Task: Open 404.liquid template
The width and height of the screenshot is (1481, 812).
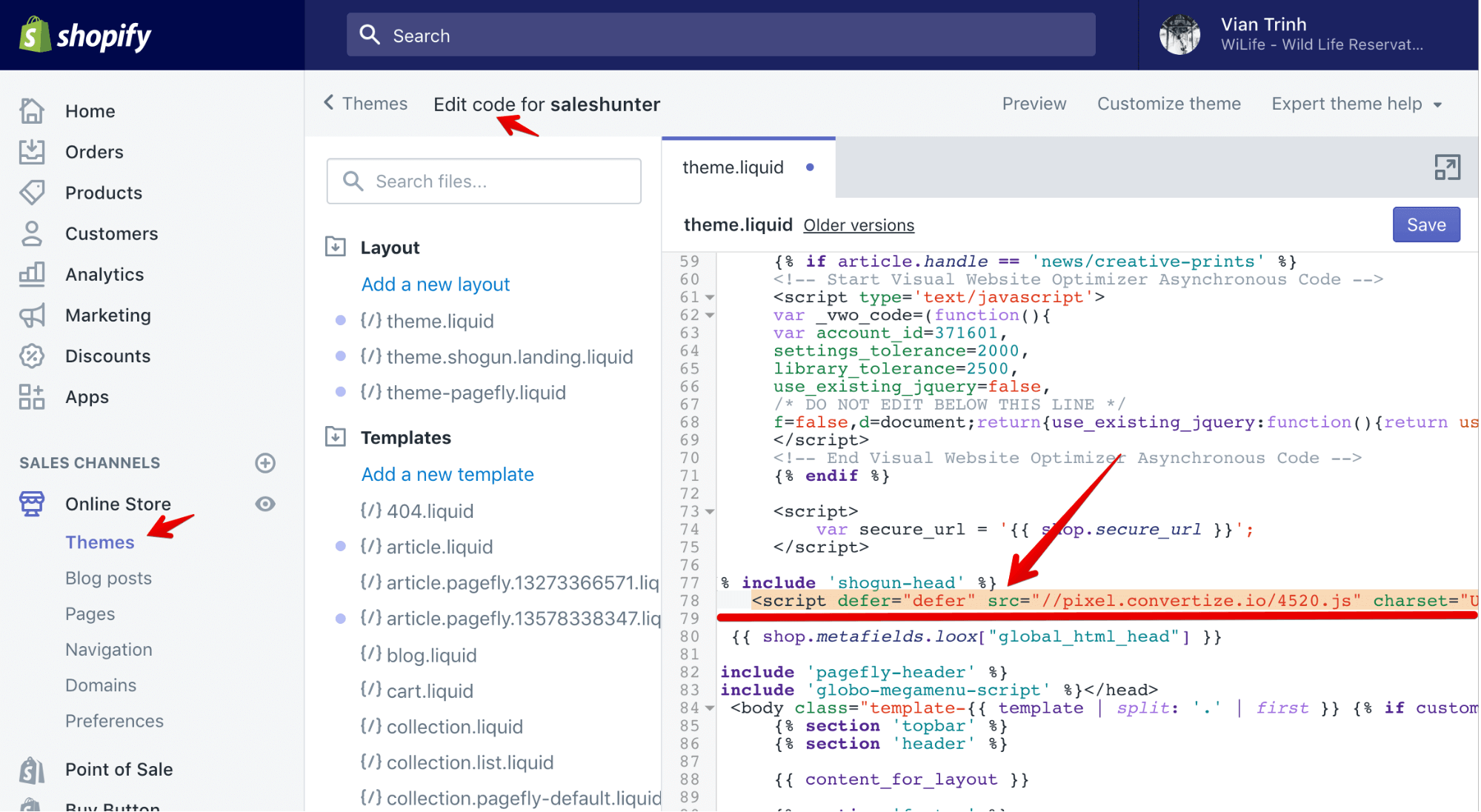Action: [416, 511]
